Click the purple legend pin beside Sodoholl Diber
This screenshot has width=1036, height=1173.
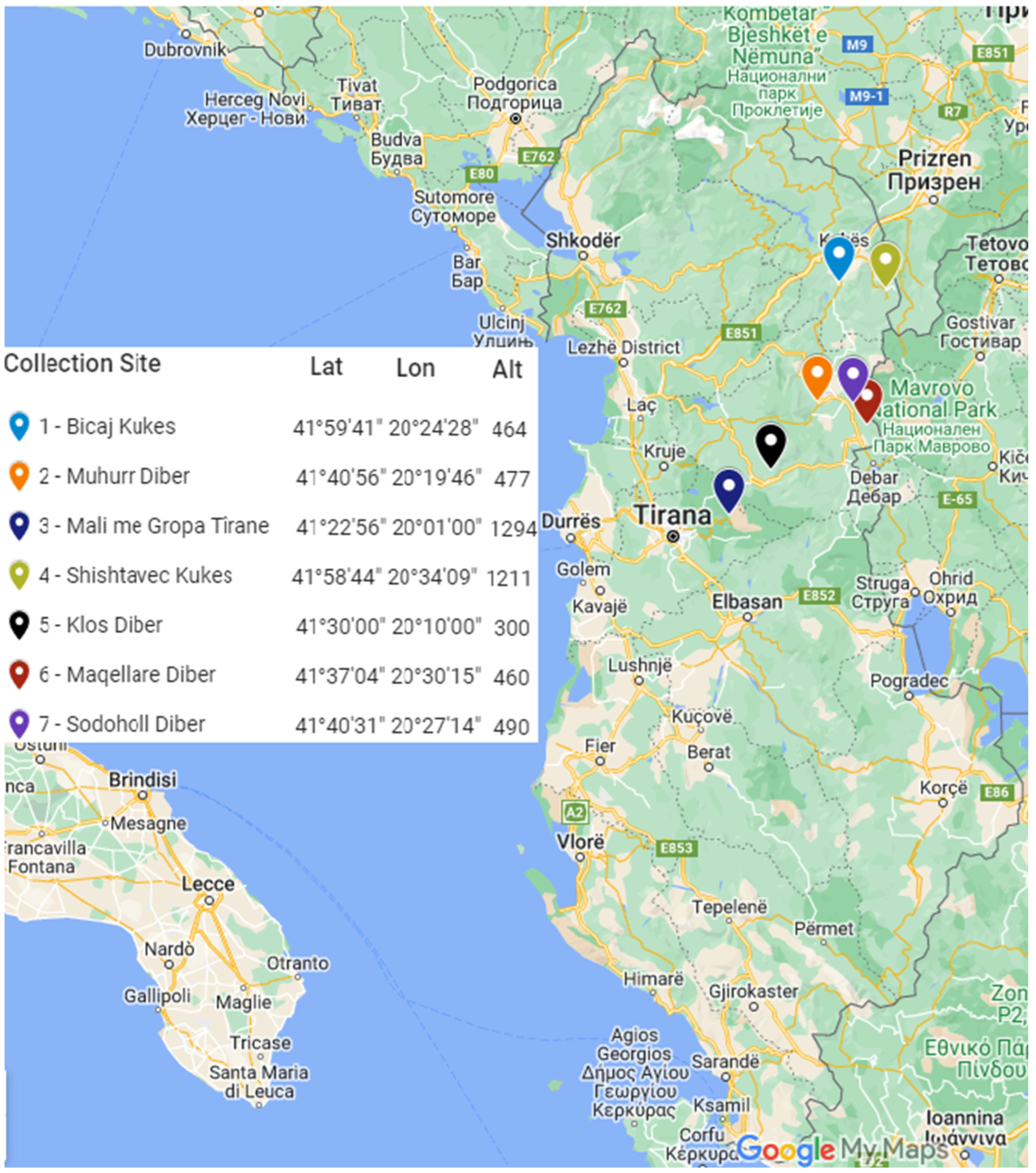(x=19, y=723)
